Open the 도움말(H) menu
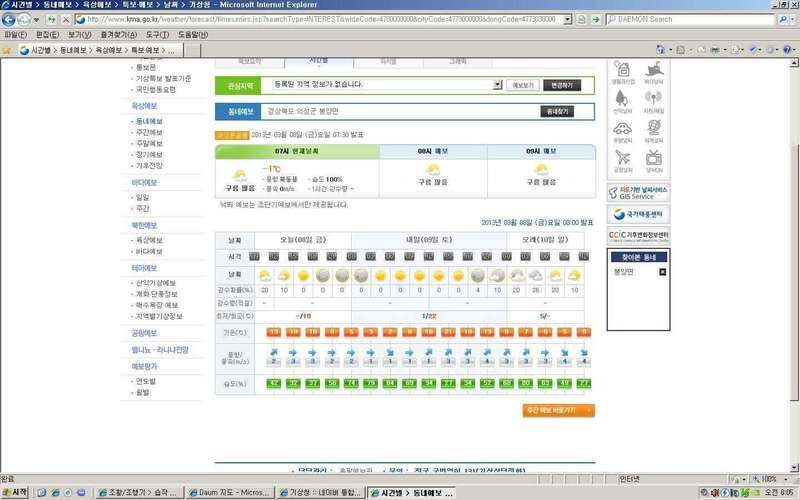The image size is (800, 500). [193, 35]
